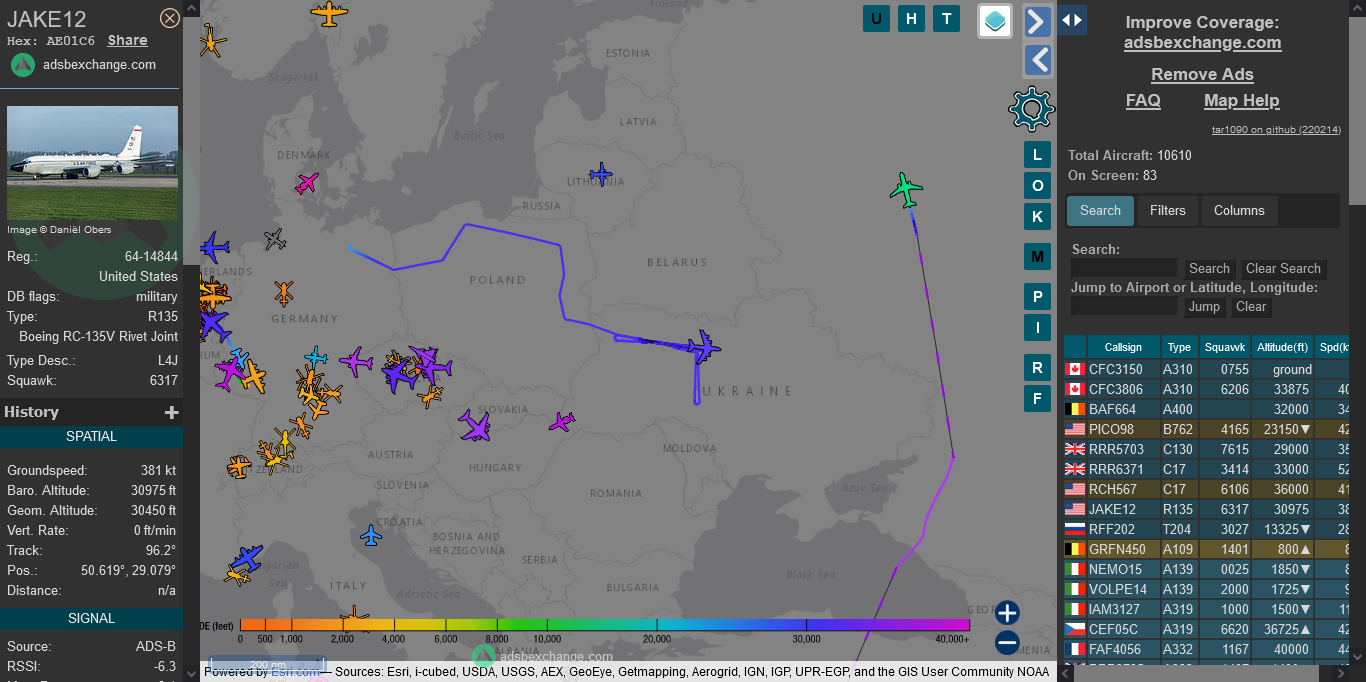Toggle the T map button
The height and width of the screenshot is (682, 1366).
click(x=946, y=18)
